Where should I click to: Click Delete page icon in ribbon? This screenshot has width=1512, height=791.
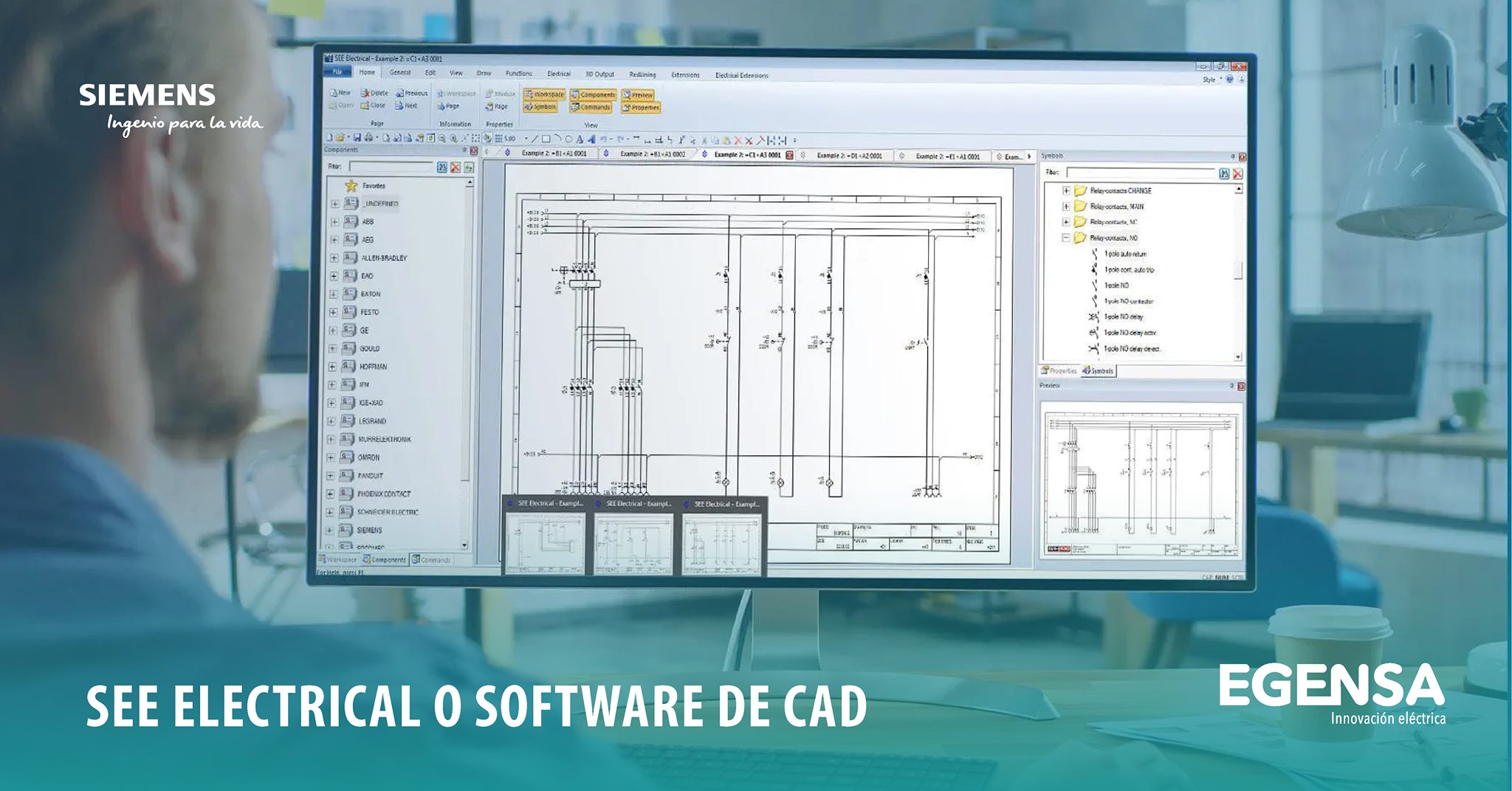pyautogui.click(x=365, y=93)
